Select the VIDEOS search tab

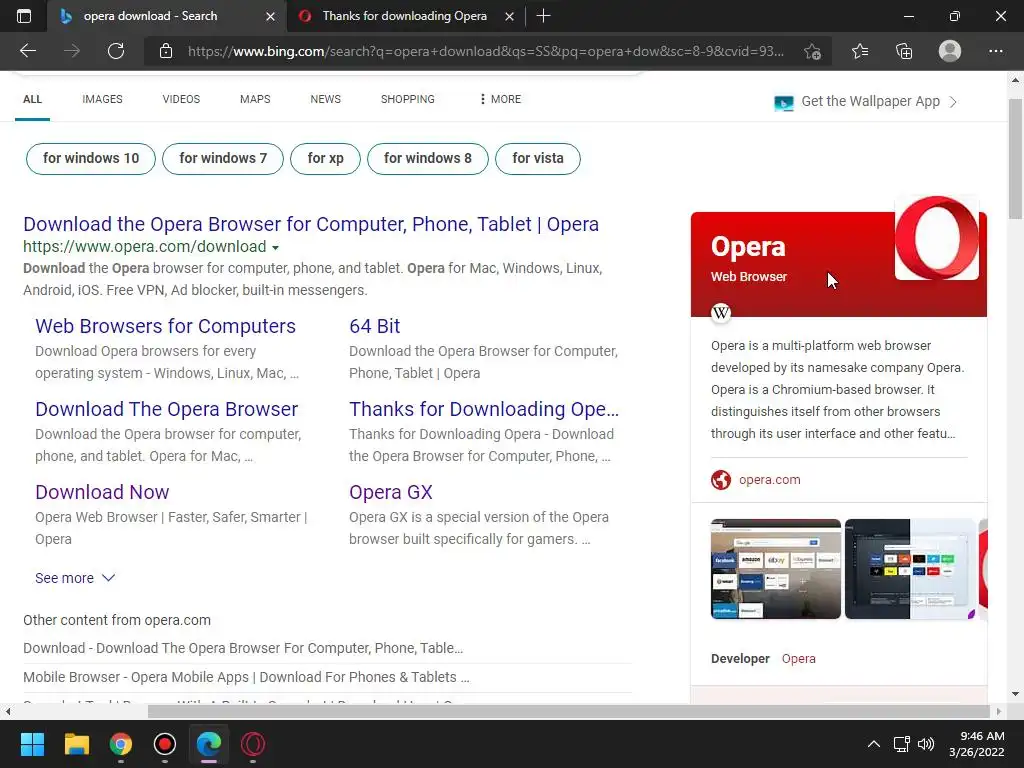181,99
